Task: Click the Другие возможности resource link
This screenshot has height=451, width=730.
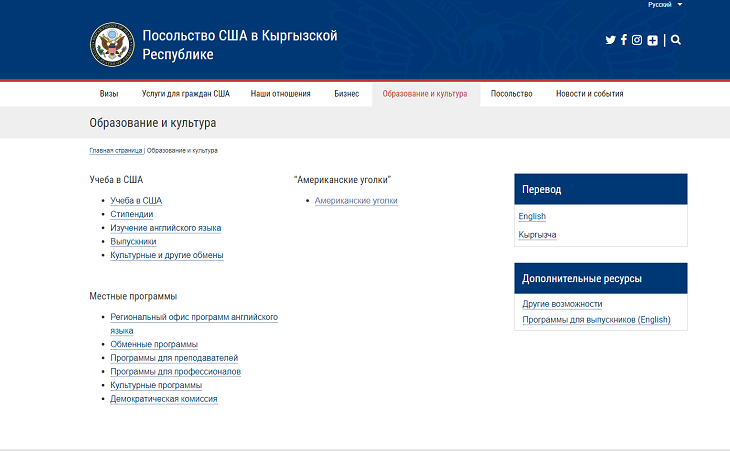Action: click(562, 304)
